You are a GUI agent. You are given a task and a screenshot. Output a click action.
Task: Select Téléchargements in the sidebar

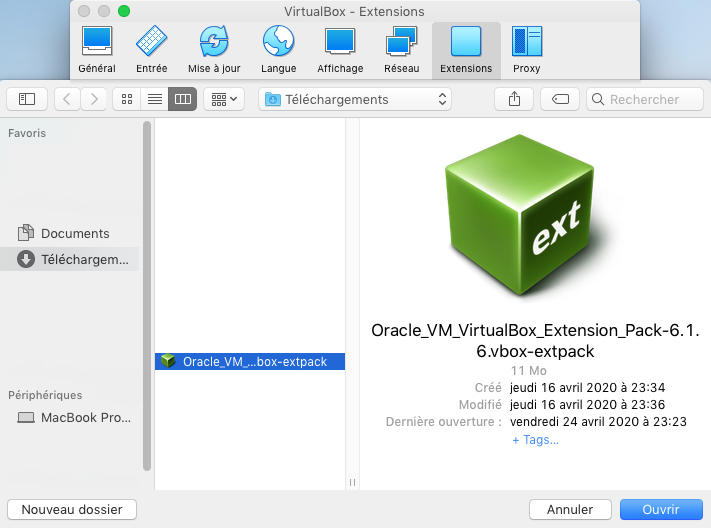pyautogui.click(x=70, y=259)
